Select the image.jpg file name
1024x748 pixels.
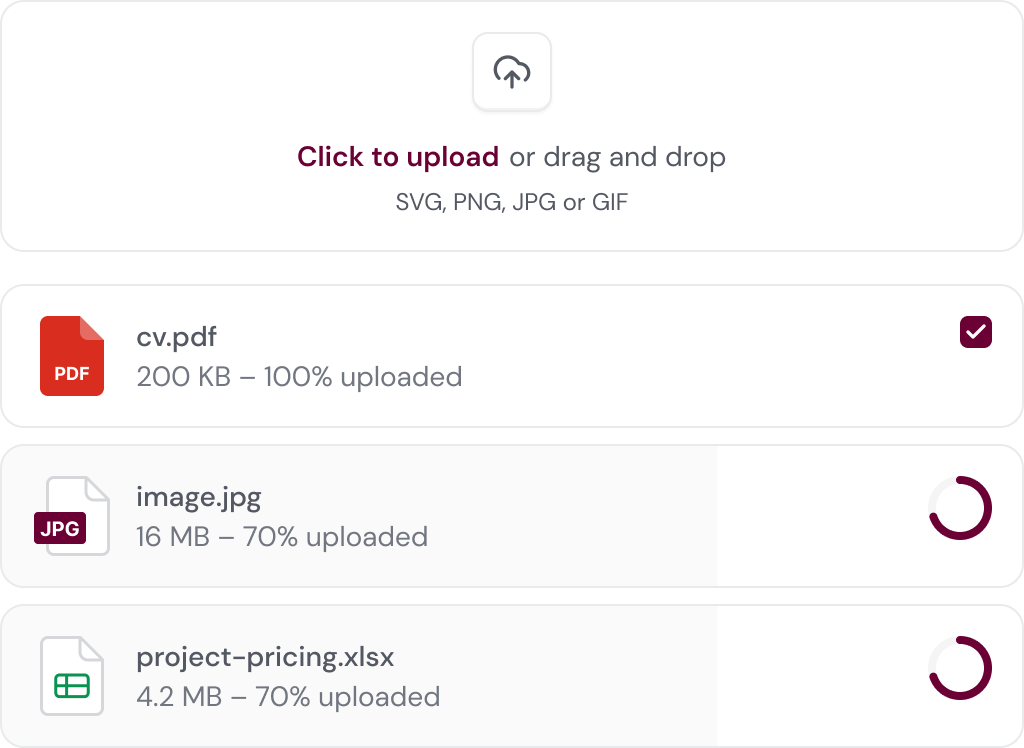[198, 497]
